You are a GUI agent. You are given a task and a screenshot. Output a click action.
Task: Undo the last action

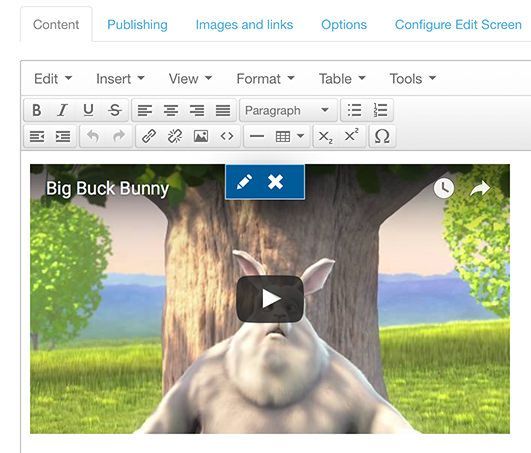93,136
